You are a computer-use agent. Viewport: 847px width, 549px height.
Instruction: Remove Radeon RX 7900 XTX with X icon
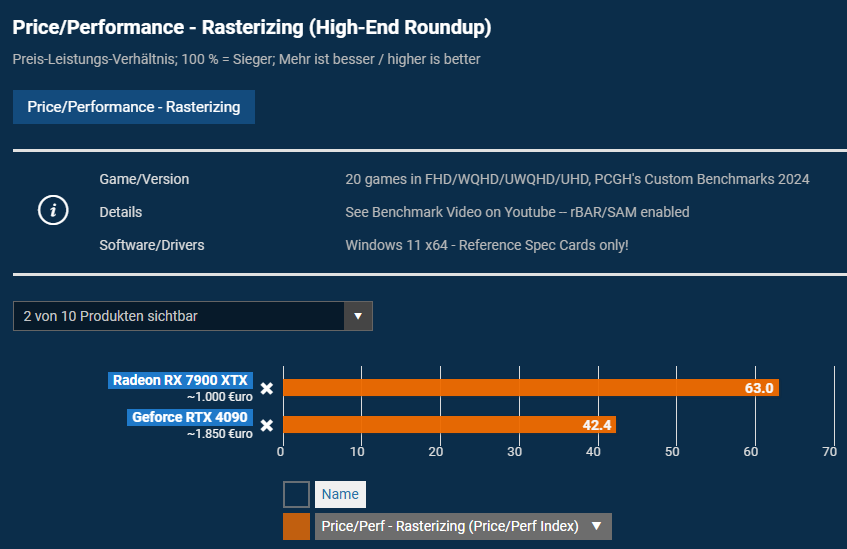267,389
